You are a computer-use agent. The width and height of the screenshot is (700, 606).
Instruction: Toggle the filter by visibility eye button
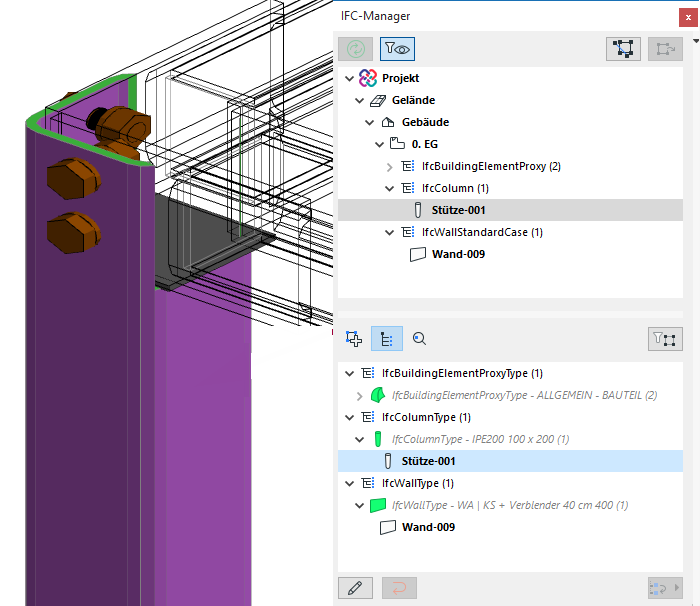coord(397,49)
